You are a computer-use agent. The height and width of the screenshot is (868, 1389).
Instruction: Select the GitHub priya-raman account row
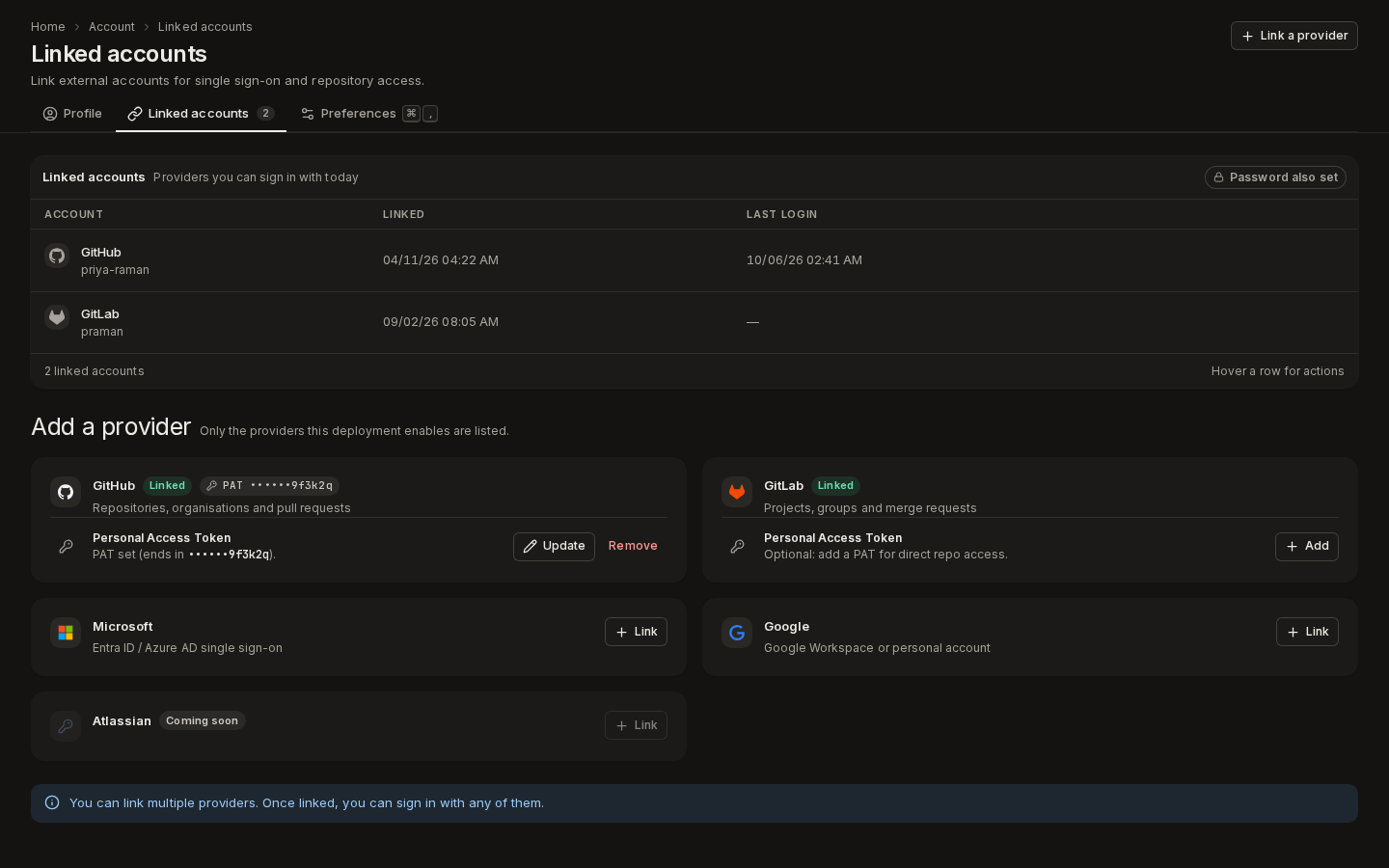(694, 260)
